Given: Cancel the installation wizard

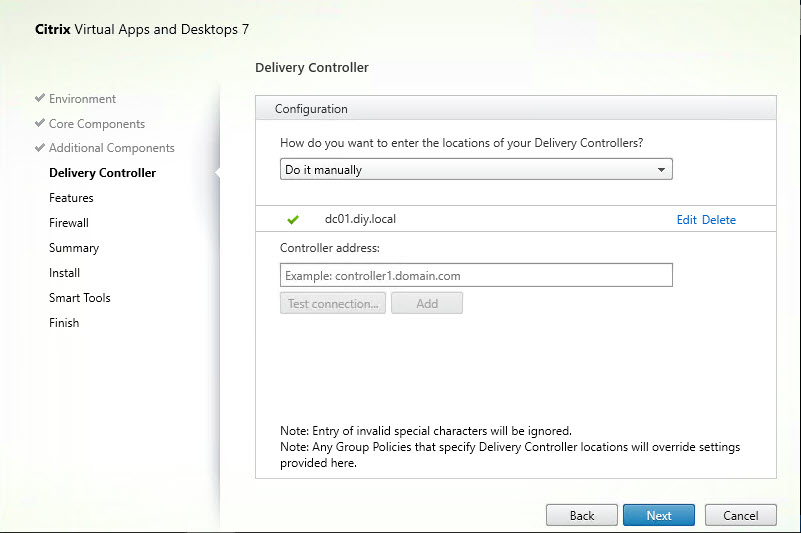Looking at the screenshot, I should (x=740, y=516).
